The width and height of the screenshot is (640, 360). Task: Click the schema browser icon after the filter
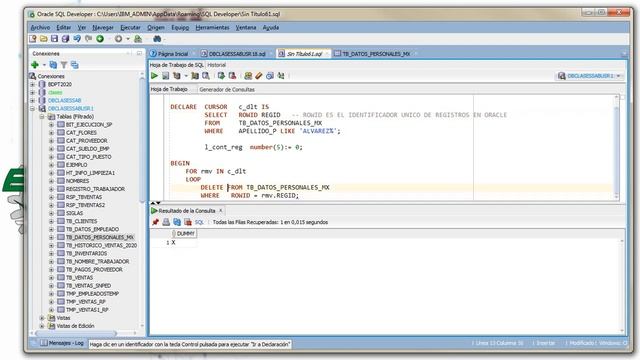pos(74,64)
